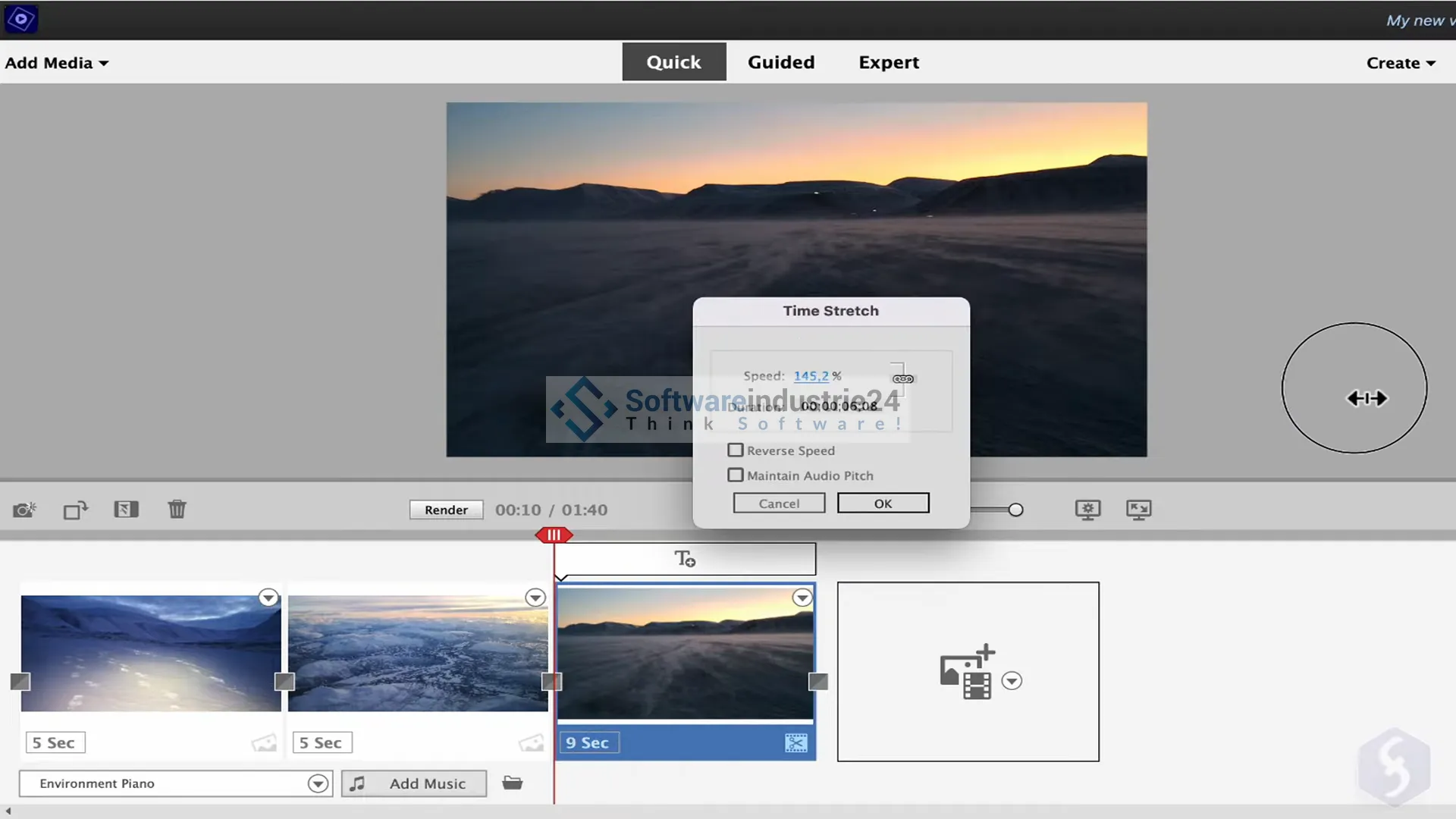Viewport: 1456px width, 819px height.
Task: Open the Create dropdown menu
Action: coord(1400,63)
